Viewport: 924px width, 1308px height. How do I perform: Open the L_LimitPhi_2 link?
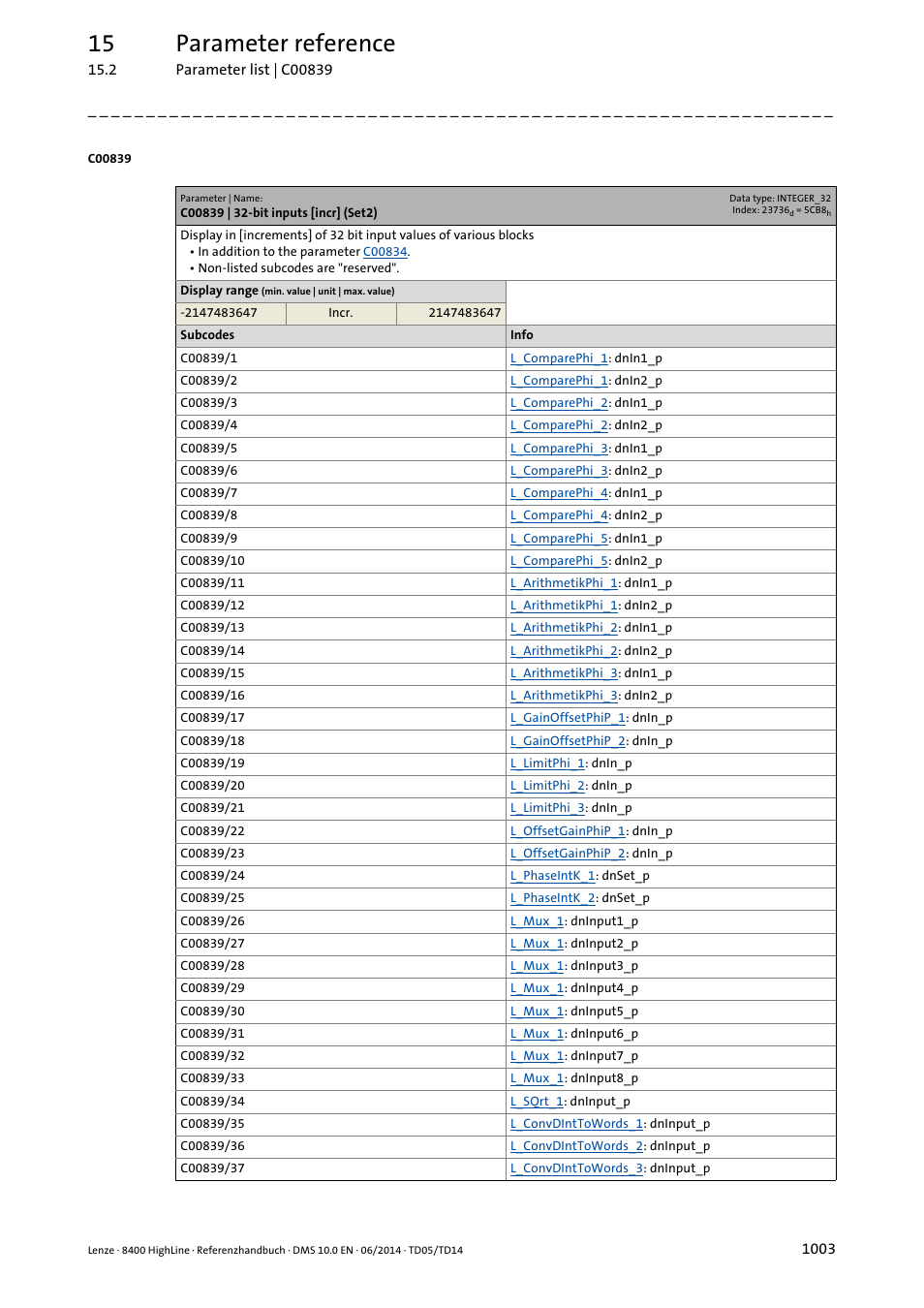[547, 786]
